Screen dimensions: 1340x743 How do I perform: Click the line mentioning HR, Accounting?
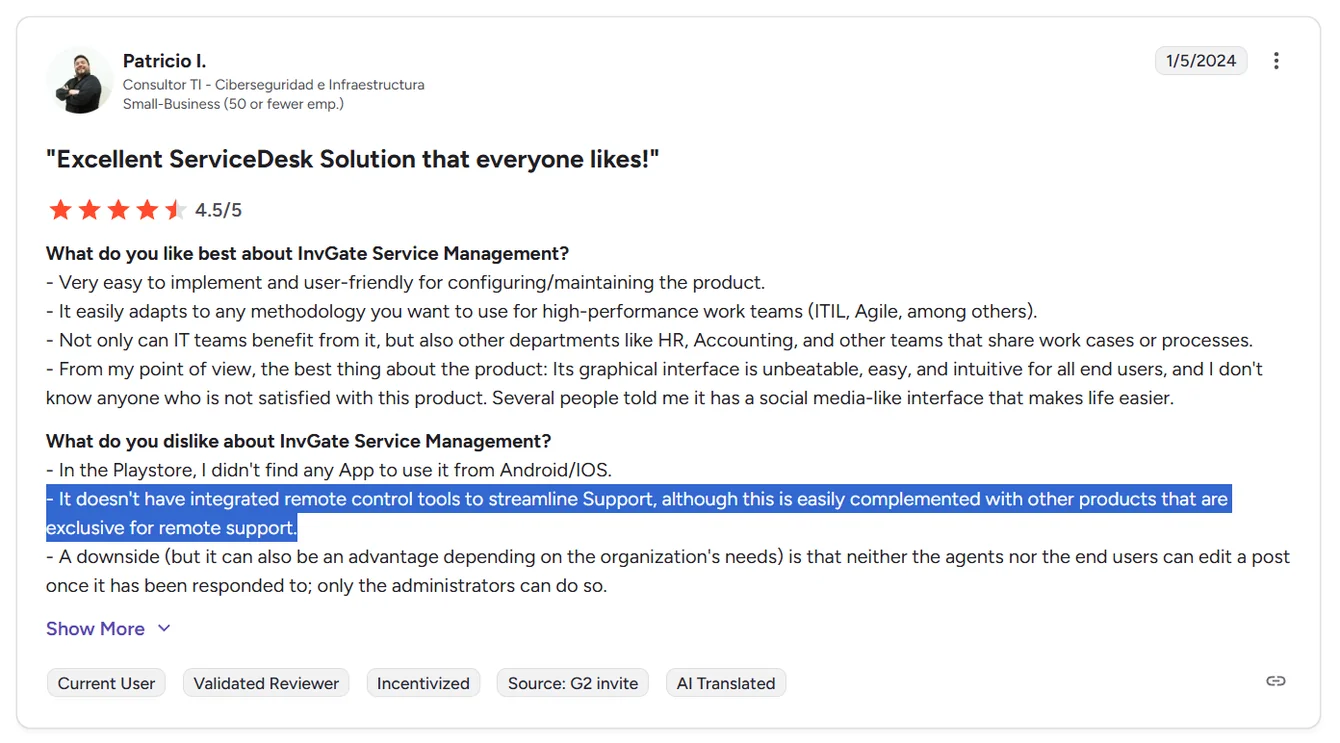click(649, 341)
